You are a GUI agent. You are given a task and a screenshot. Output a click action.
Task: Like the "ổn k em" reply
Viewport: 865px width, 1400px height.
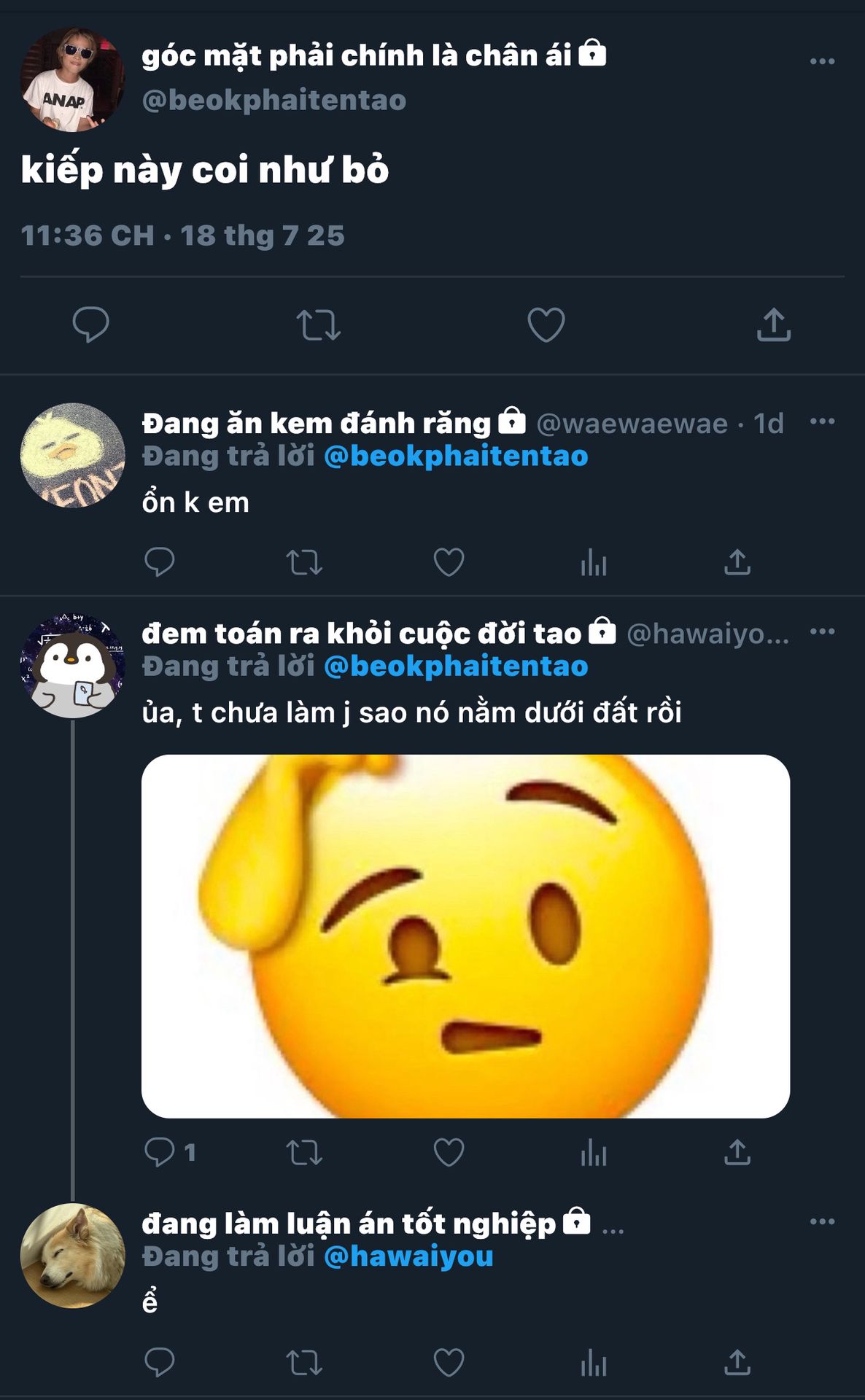pyautogui.click(x=449, y=563)
